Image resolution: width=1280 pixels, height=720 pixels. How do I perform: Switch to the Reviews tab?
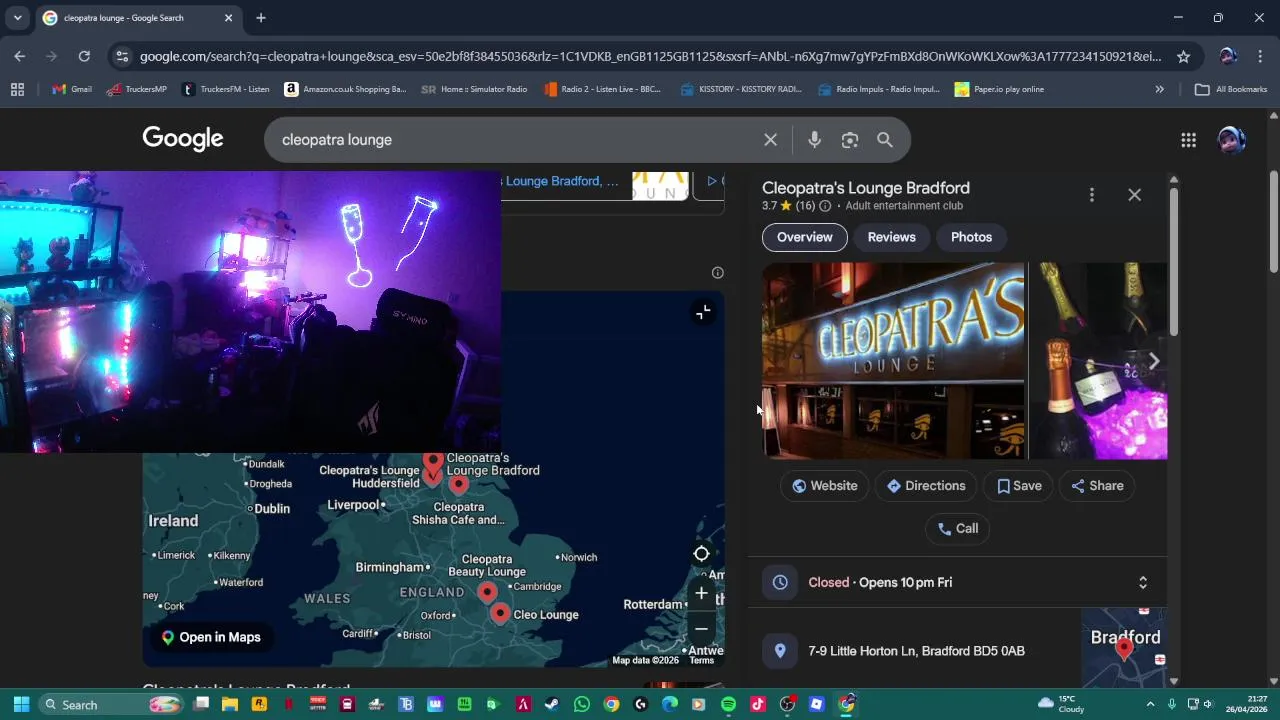click(891, 237)
